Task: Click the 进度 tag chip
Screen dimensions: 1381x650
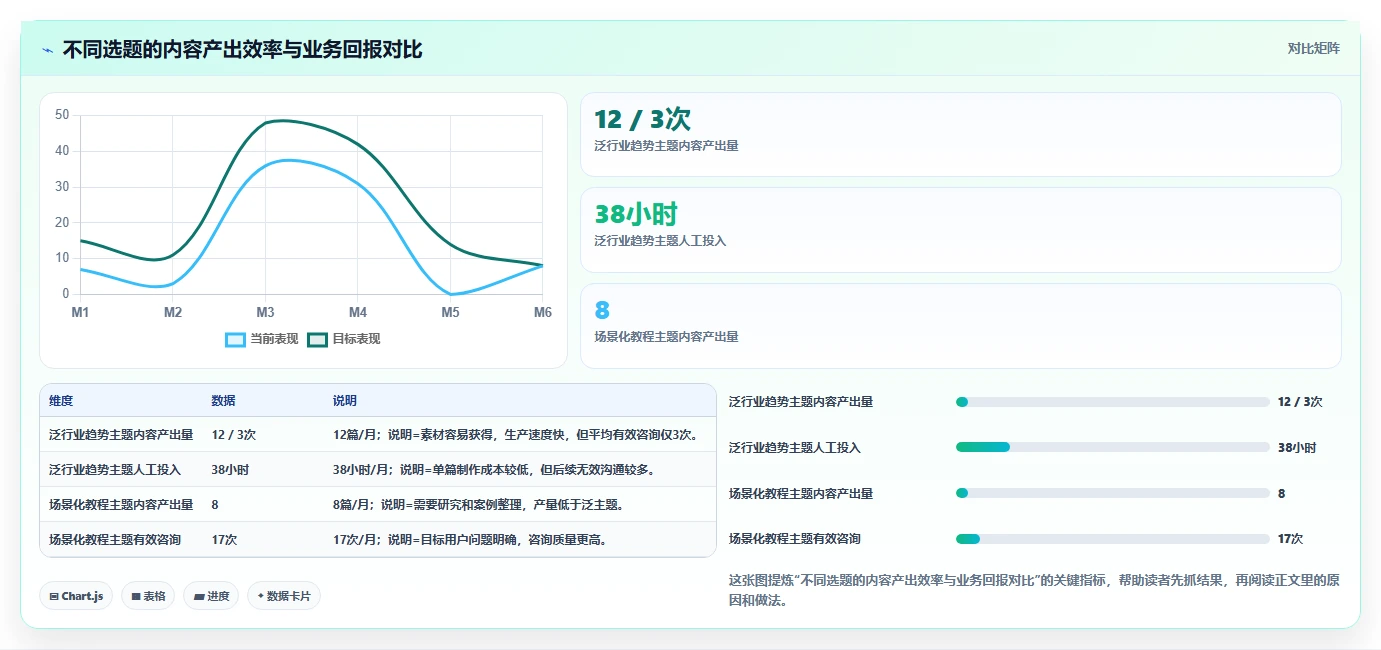Action: [211, 596]
